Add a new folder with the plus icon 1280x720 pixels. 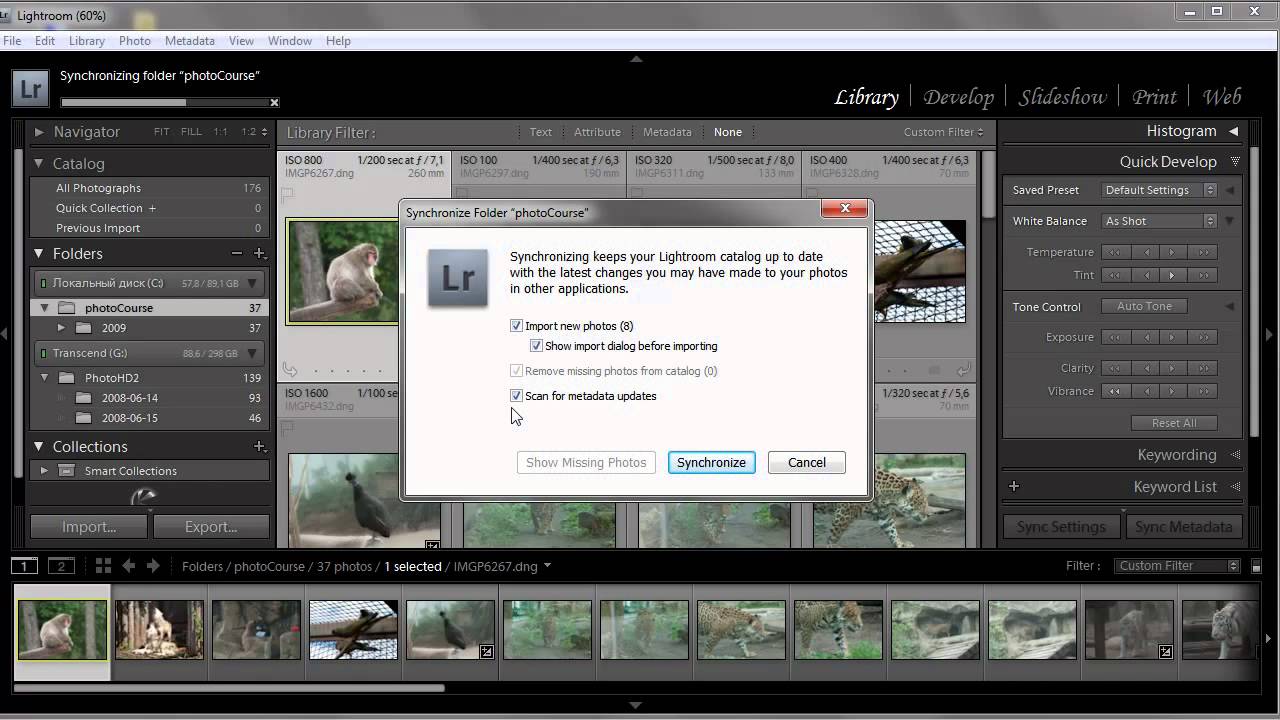click(259, 254)
